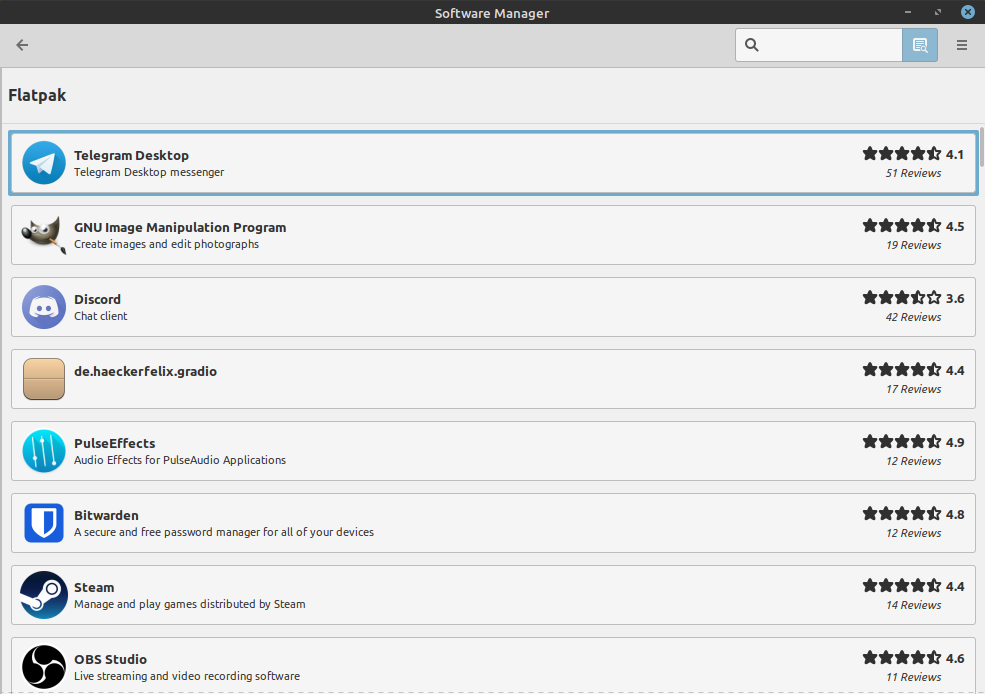
Task: Toggle search in descriptions button
Action: pyautogui.click(x=919, y=45)
